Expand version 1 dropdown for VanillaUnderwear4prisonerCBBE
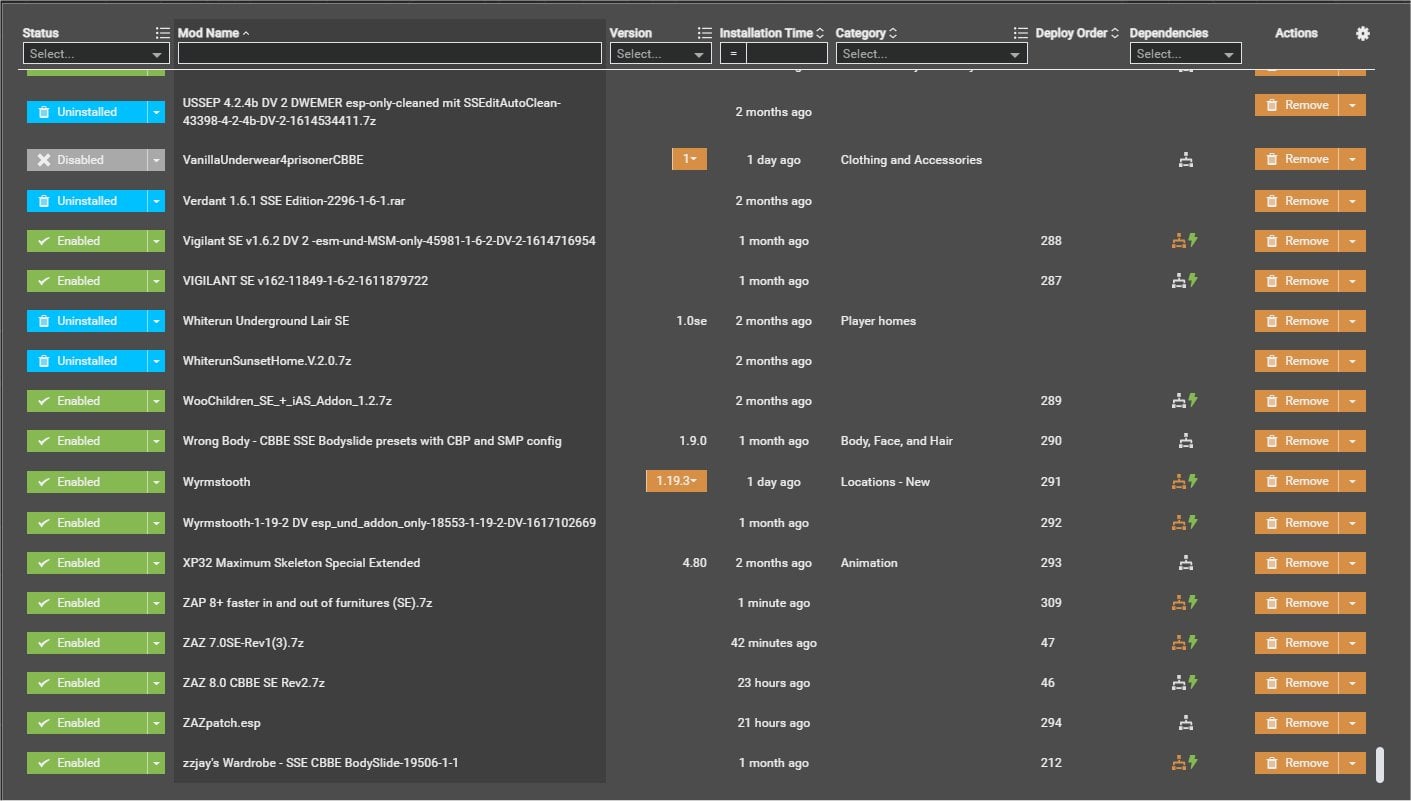The height and width of the screenshot is (801, 1411). pyautogui.click(x=689, y=159)
